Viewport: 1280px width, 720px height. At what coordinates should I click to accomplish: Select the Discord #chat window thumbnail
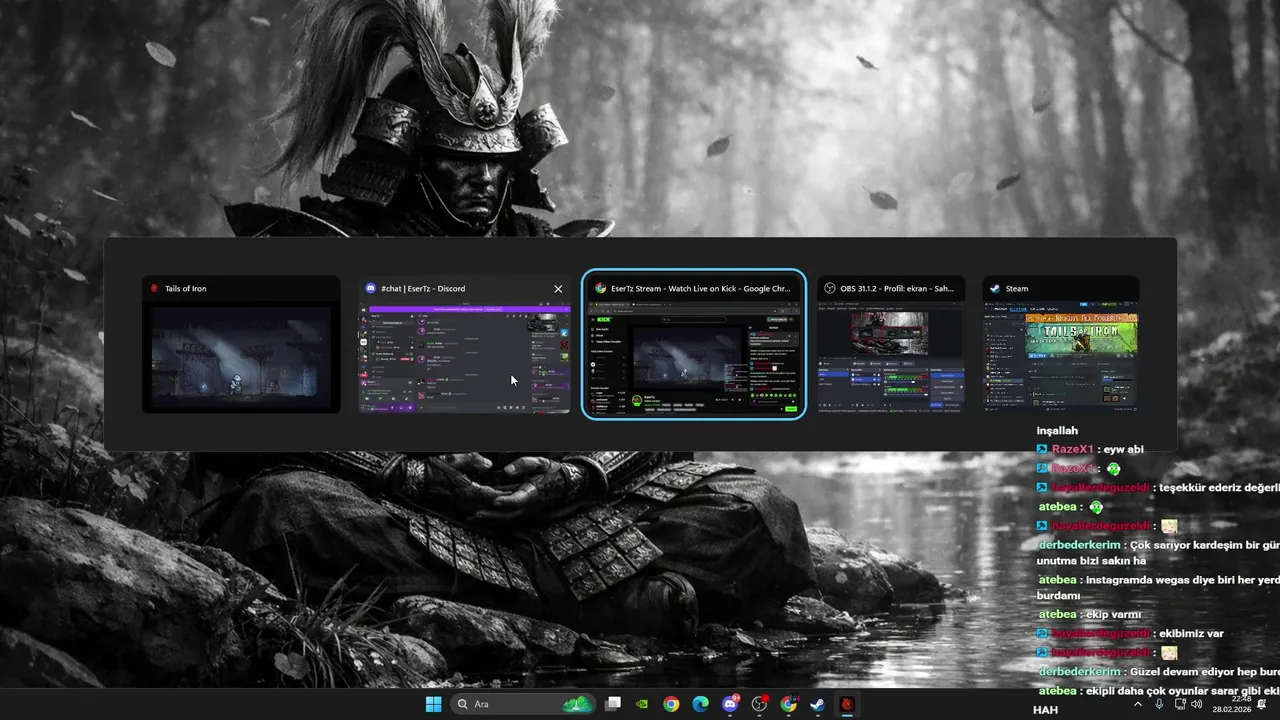pyautogui.click(x=465, y=344)
